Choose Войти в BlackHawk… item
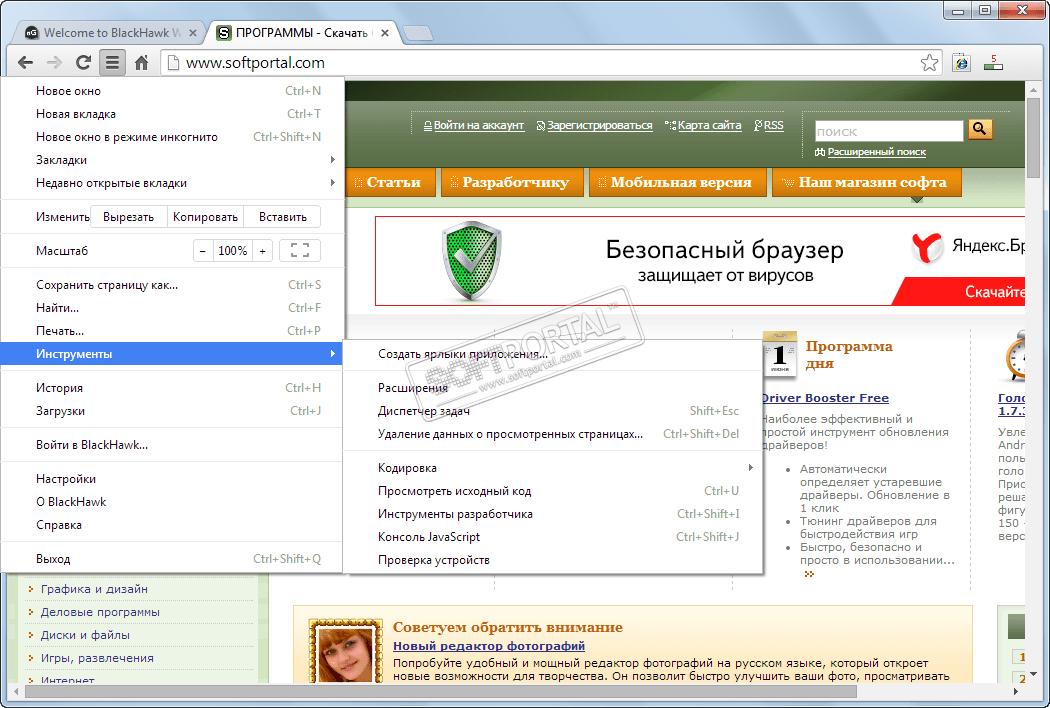 click(171, 445)
